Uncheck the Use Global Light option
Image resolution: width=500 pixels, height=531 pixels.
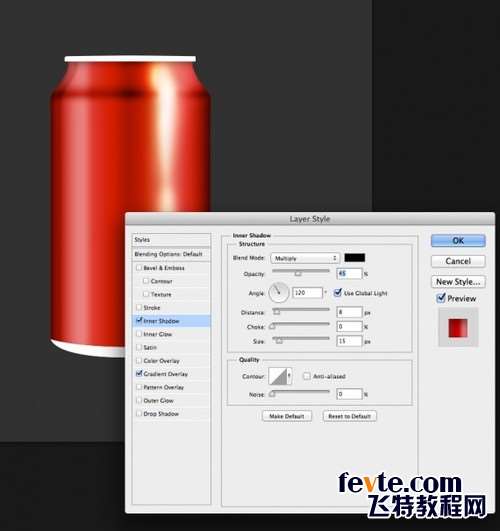coord(337,293)
